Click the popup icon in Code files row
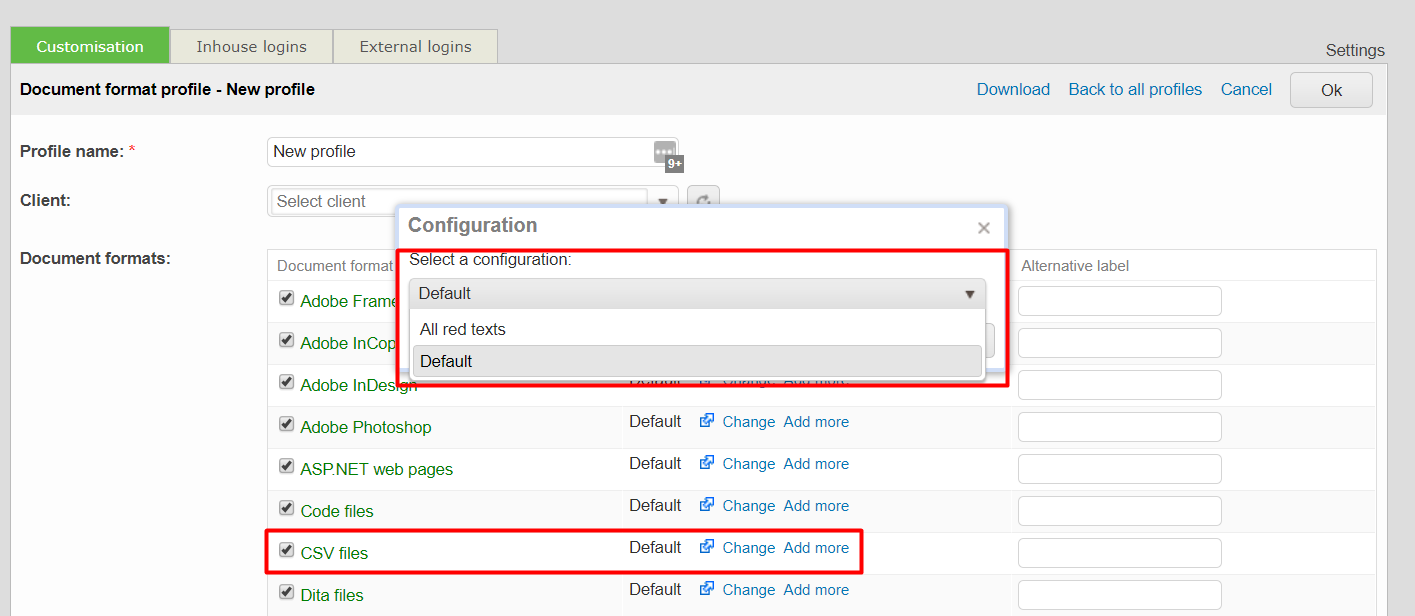This screenshot has width=1415, height=616. pyautogui.click(x=707, y=506)
